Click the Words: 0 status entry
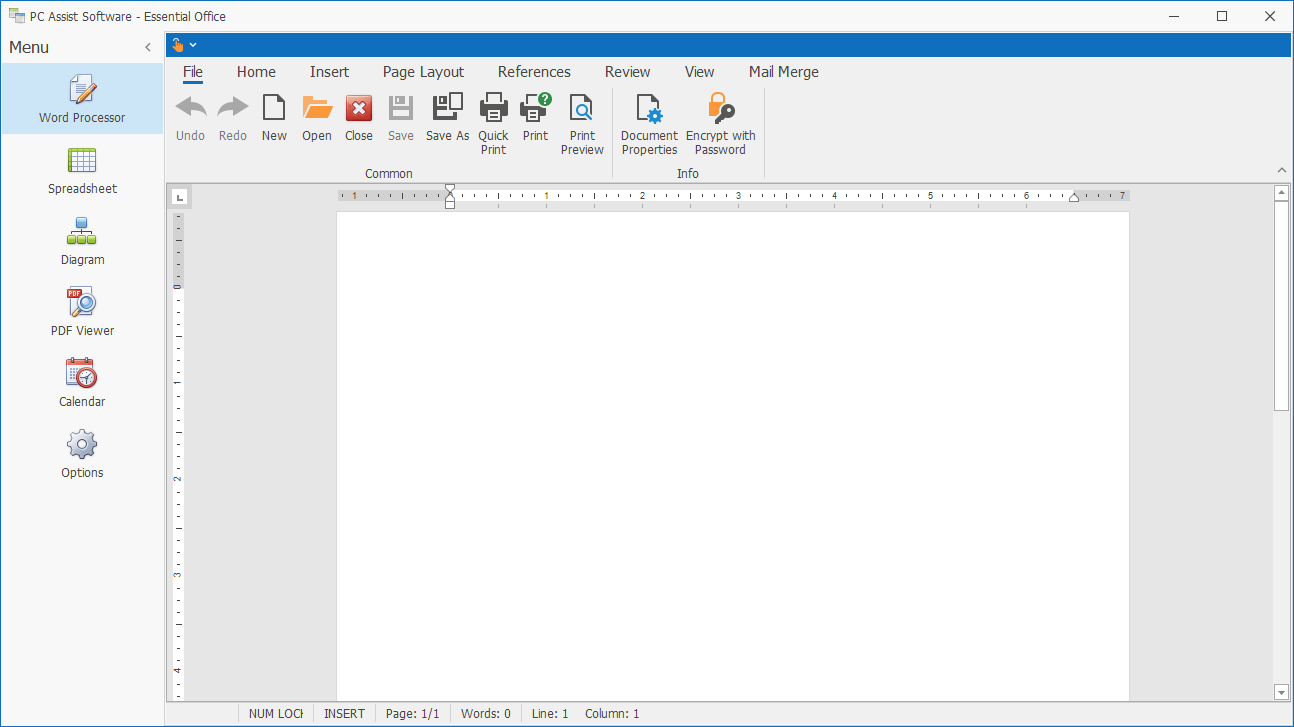 (x=485, y=714)
